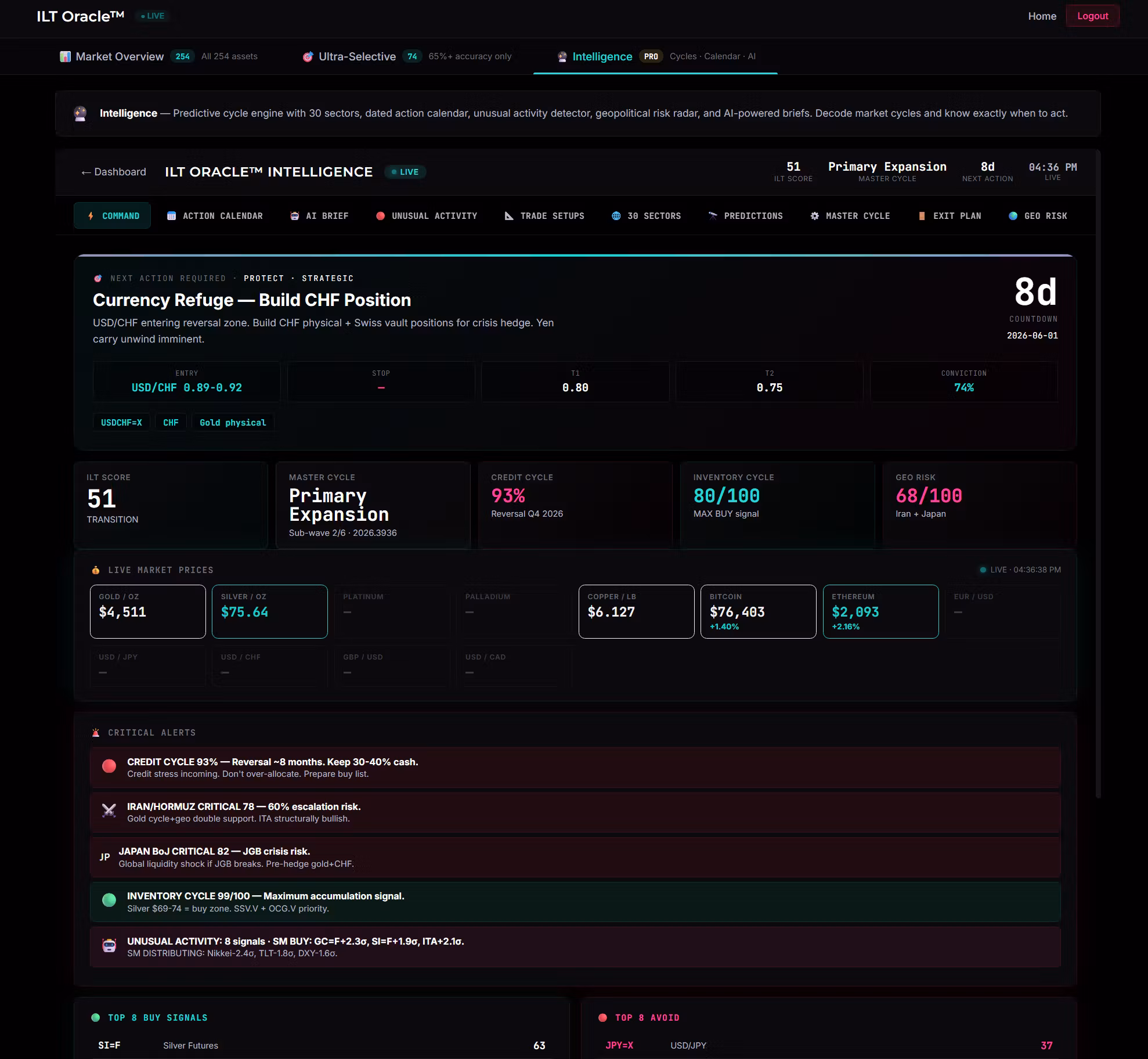Click the T1 target value 0.80

[x=575, y=387]
